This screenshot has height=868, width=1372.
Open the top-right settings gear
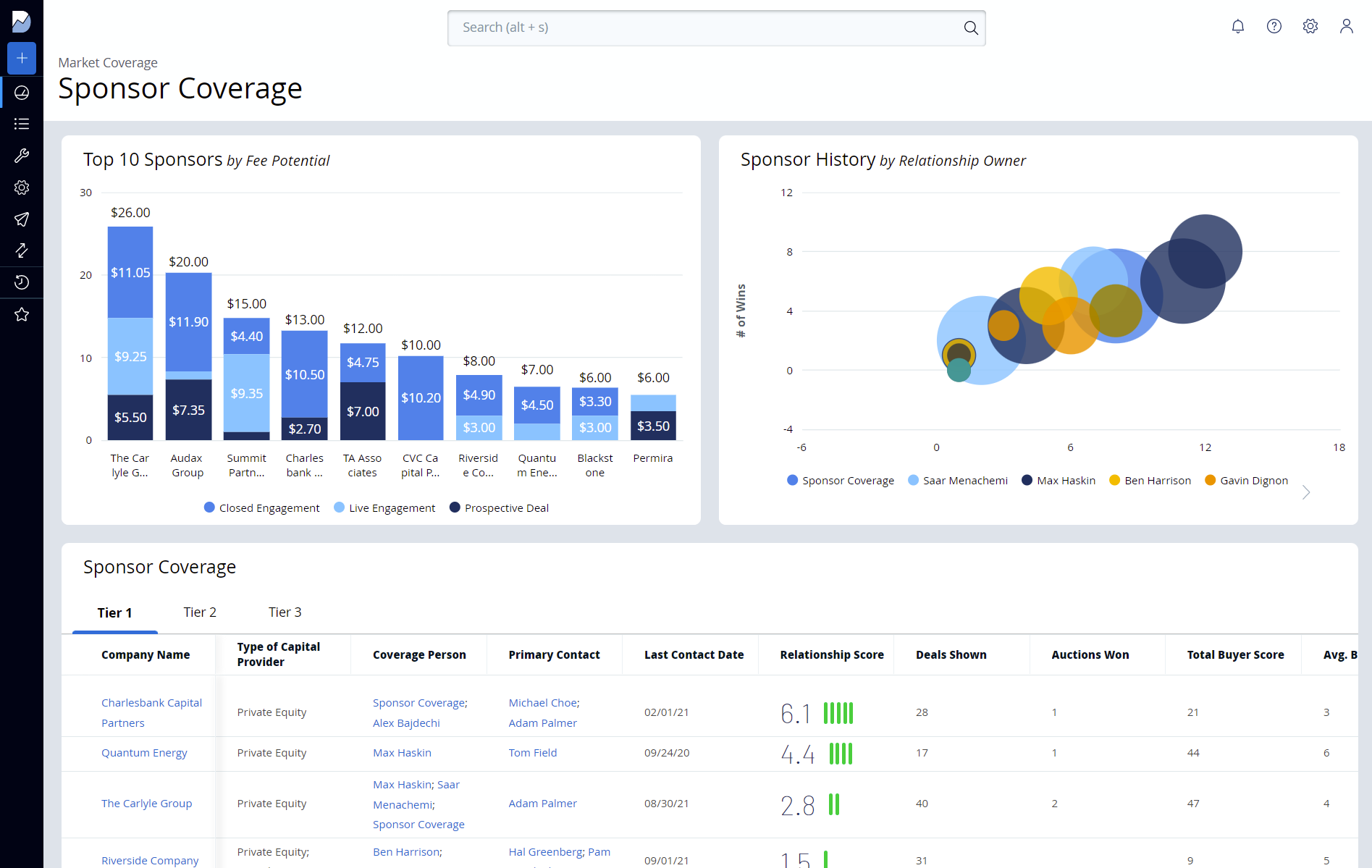pyautogui.click(x=1310, y=27)
